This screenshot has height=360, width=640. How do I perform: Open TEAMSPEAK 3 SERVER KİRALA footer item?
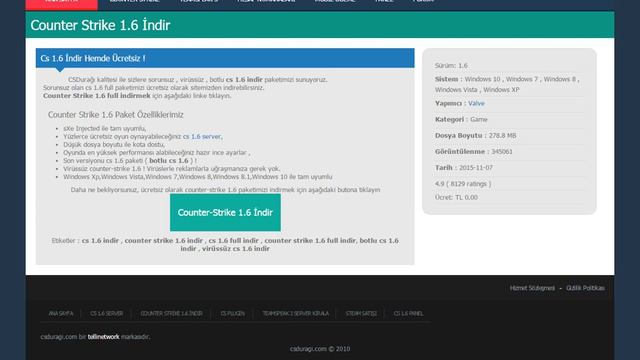coord(296,313)
